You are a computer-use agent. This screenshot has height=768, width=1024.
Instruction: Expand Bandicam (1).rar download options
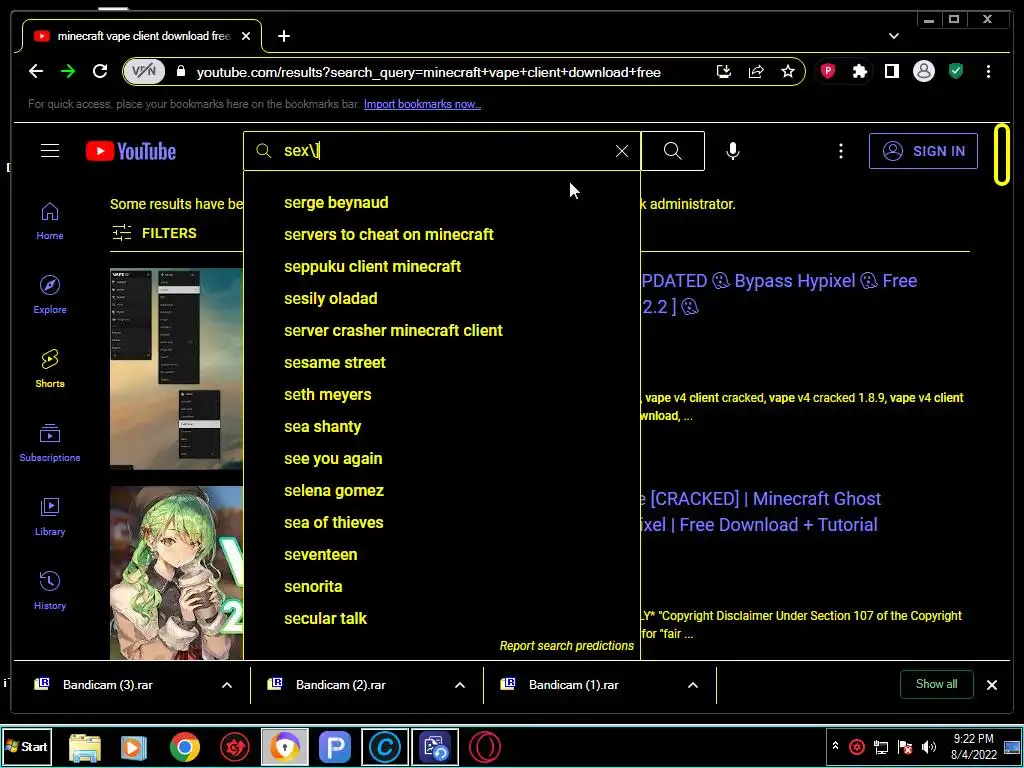coord(693,685)
